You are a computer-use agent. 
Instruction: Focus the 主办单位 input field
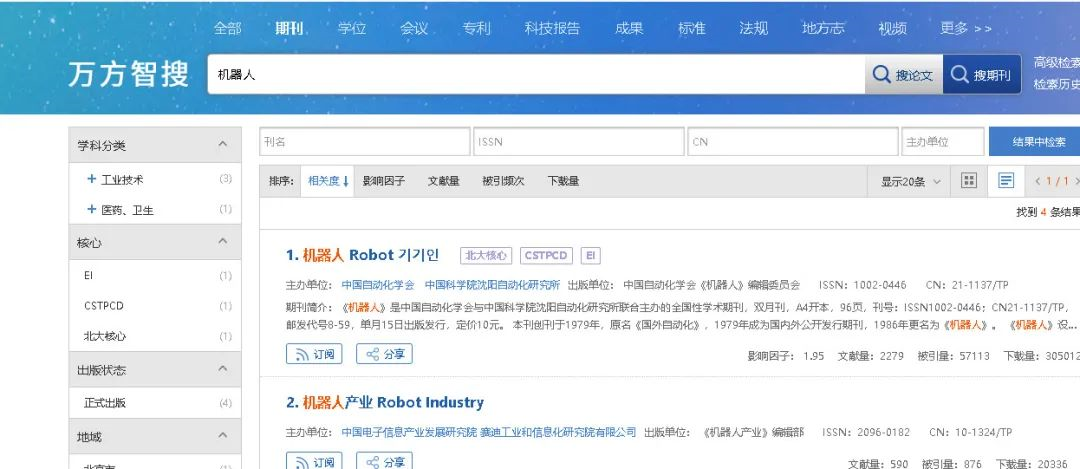943,142
